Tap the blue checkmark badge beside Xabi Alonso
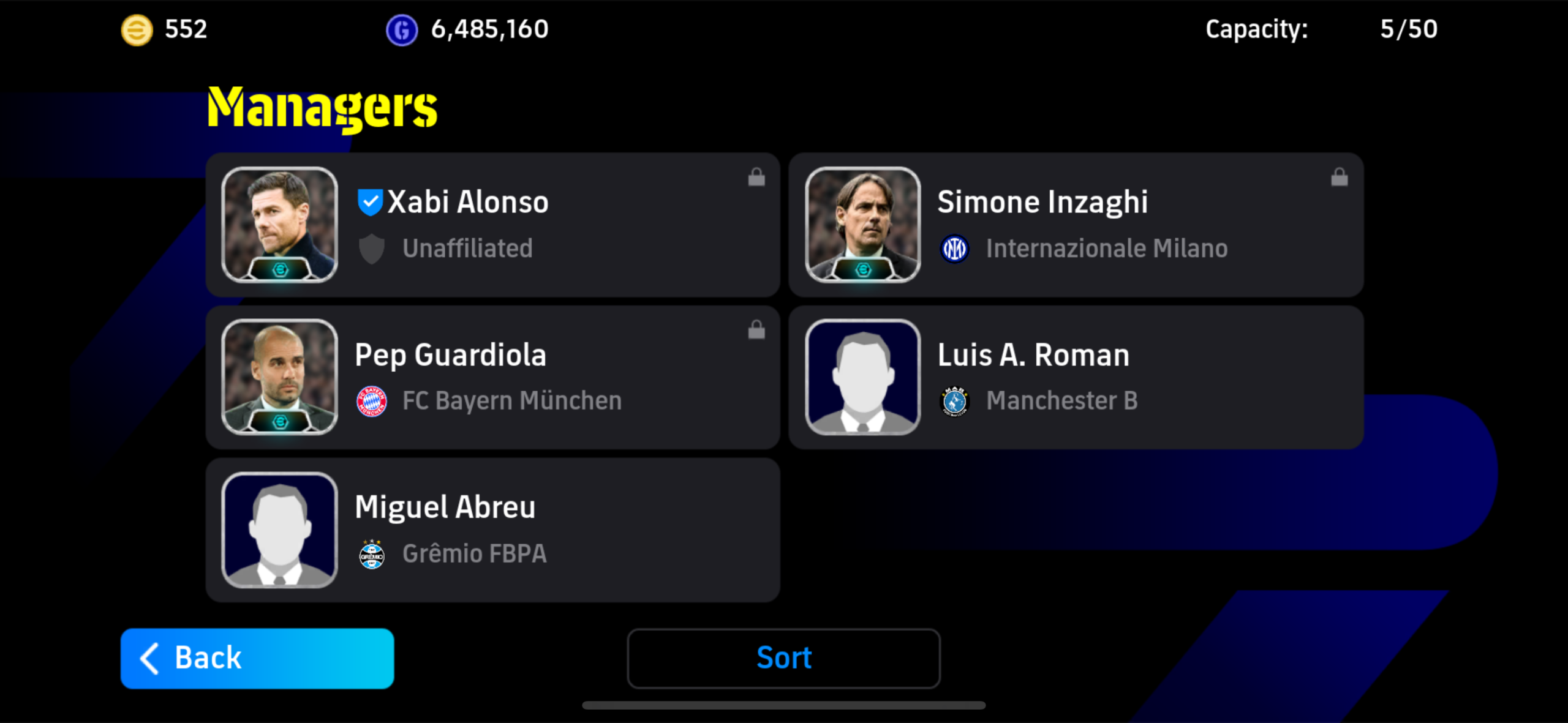Screen dimensions: 1568x723 tap(370, 202)
